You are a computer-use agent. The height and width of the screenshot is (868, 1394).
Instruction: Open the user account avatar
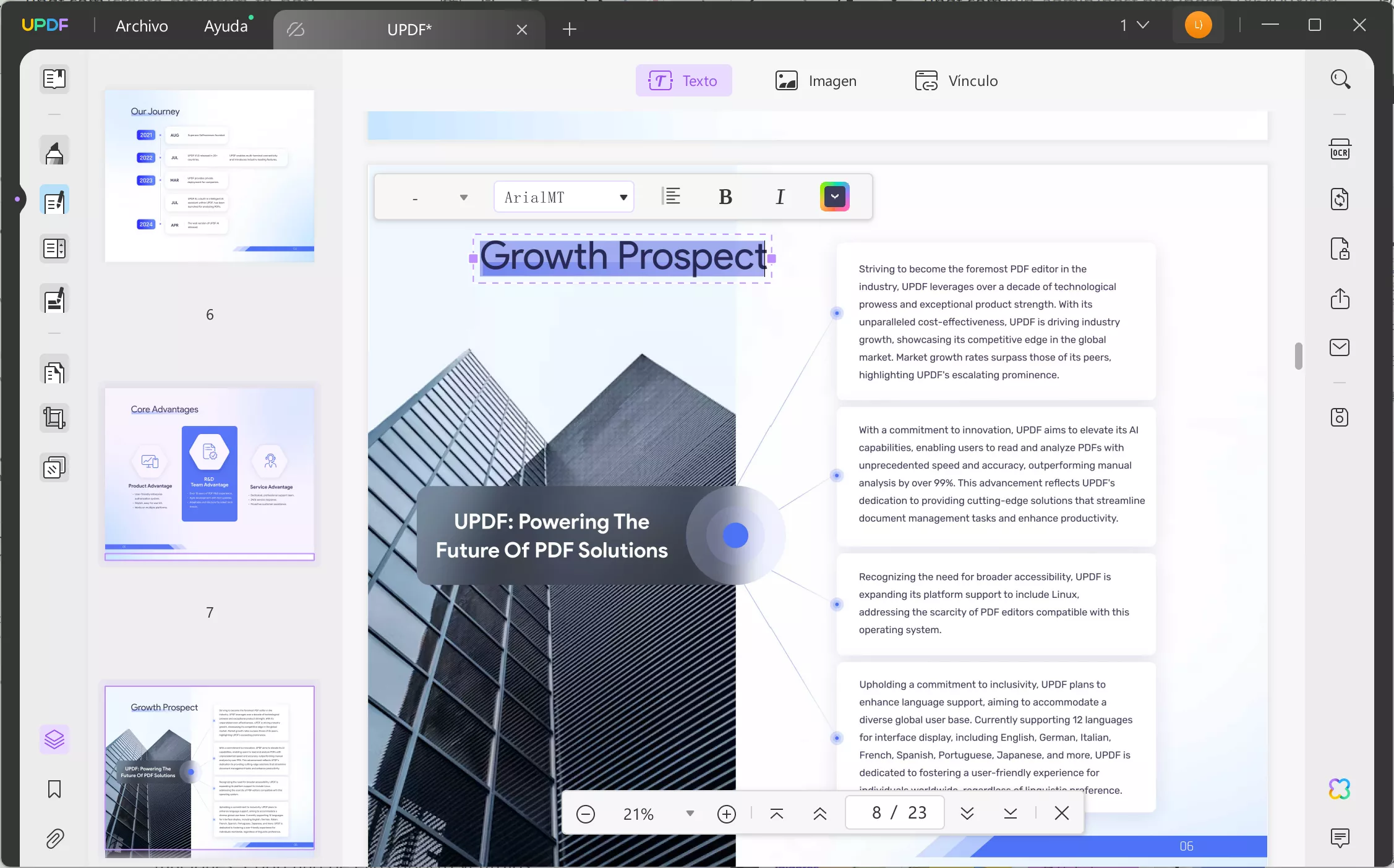point(1198,25)
